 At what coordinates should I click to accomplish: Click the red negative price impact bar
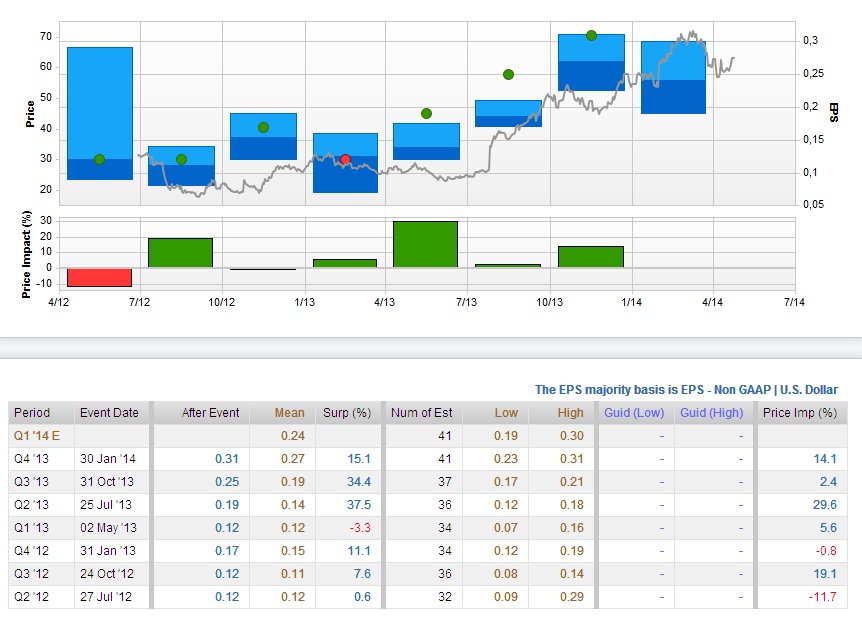pyautogui.click(x=100, y=278)
